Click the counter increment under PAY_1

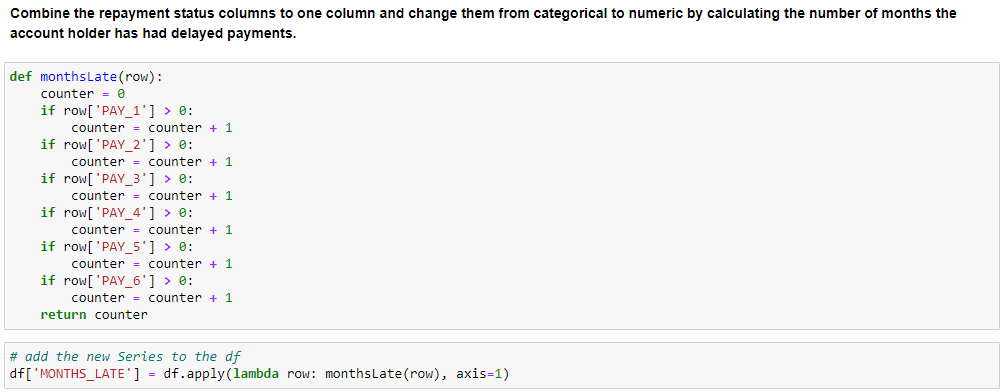click(152, 128)
